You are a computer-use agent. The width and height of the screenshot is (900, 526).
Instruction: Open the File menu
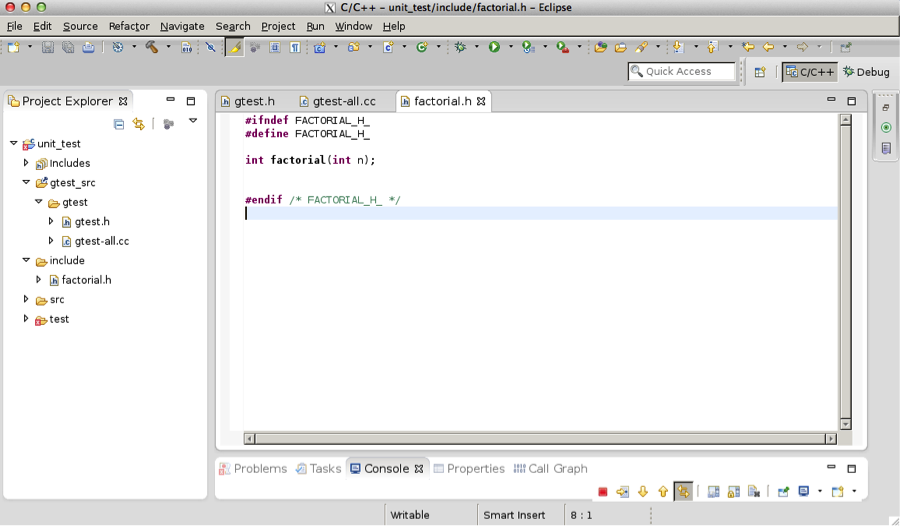click(x=14, y=26)
